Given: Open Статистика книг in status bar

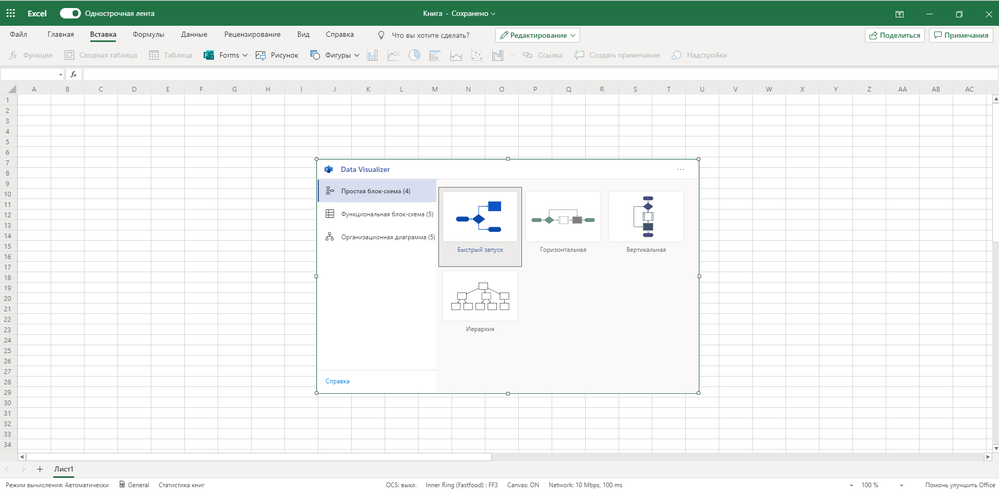Looking at the screenshot, I should 182,485.
